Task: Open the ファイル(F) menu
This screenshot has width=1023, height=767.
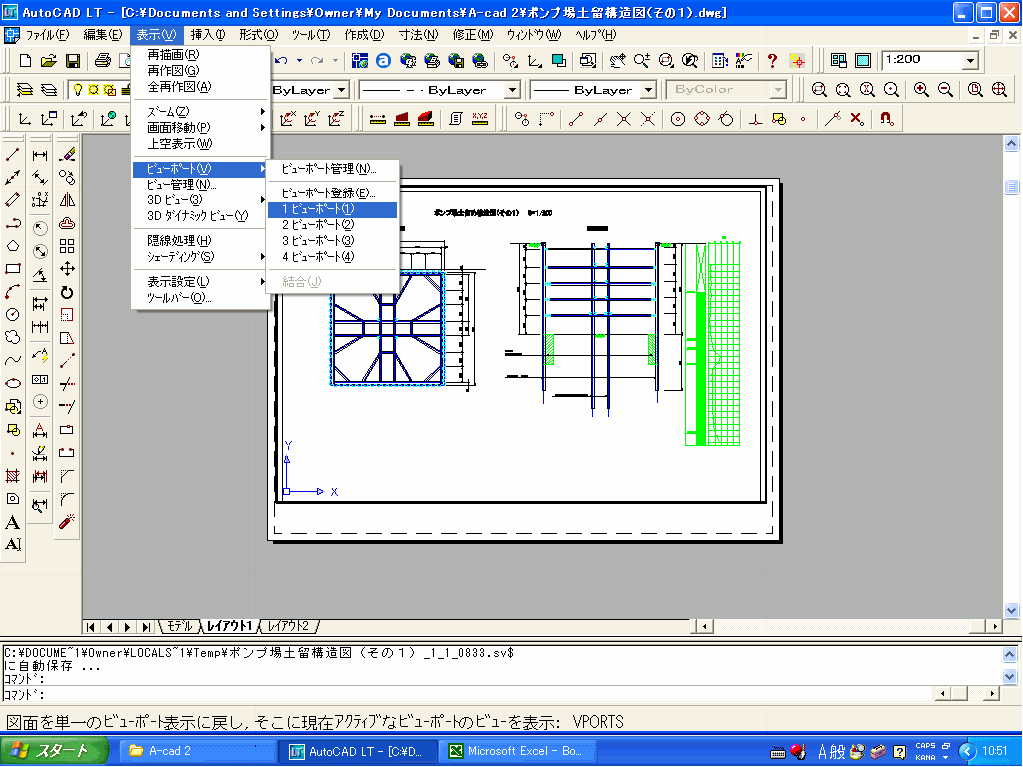Action: coord(47,35)
